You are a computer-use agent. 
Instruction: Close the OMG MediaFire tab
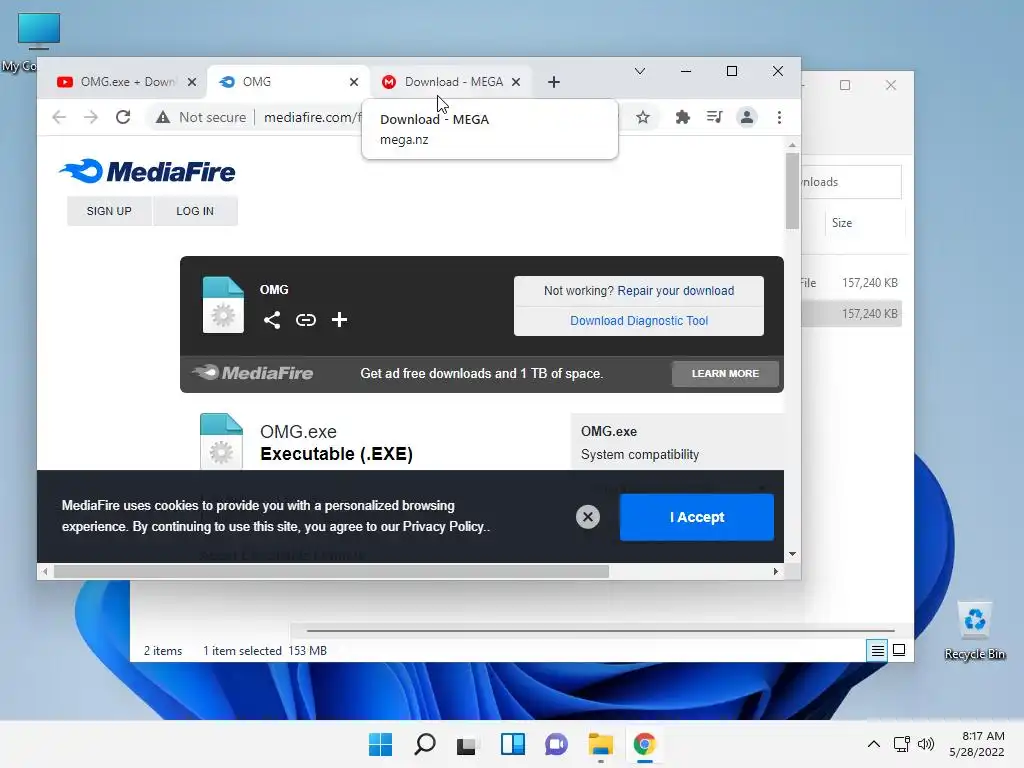[354, 82]
